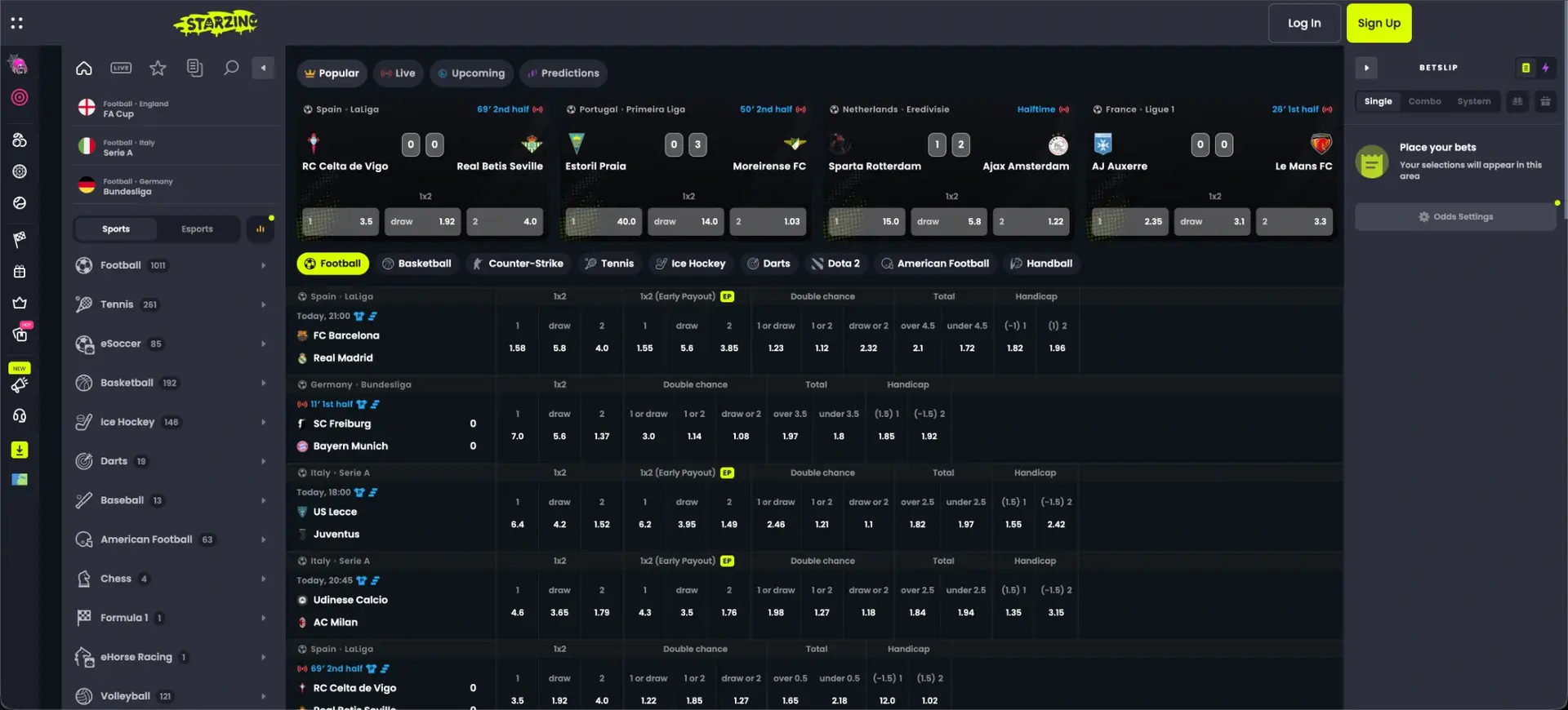The width and height of the screenshot is (1568, 710).
Task: Open the book rules icon in betslip
Action: coord(1517,101)
